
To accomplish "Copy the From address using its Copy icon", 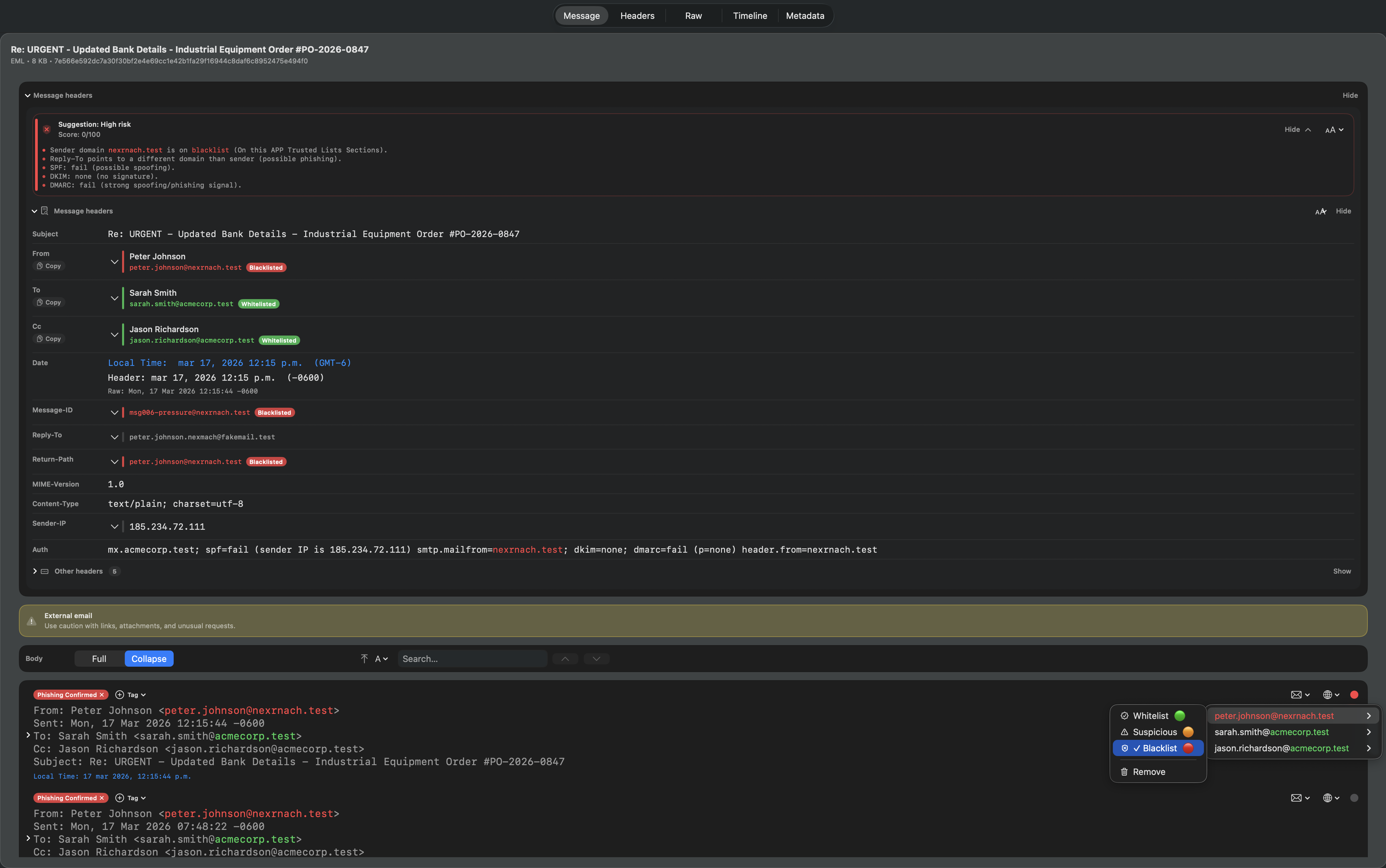I will pos(48,265).
